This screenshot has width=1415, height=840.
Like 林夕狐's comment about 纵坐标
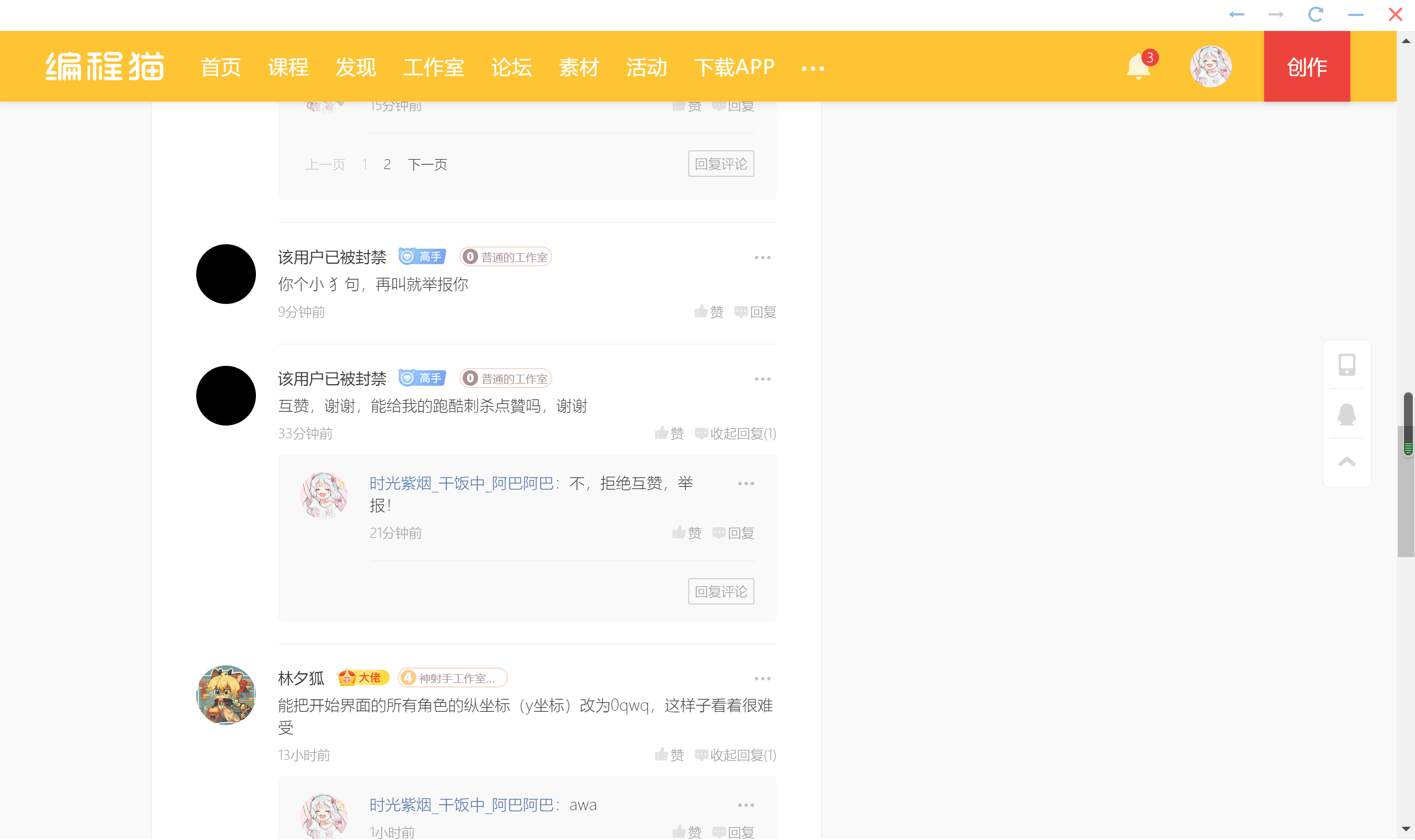point(669,755)
